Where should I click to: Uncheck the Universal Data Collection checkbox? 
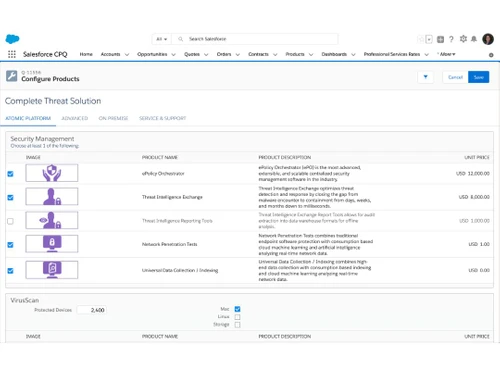(x=10, y=271)
